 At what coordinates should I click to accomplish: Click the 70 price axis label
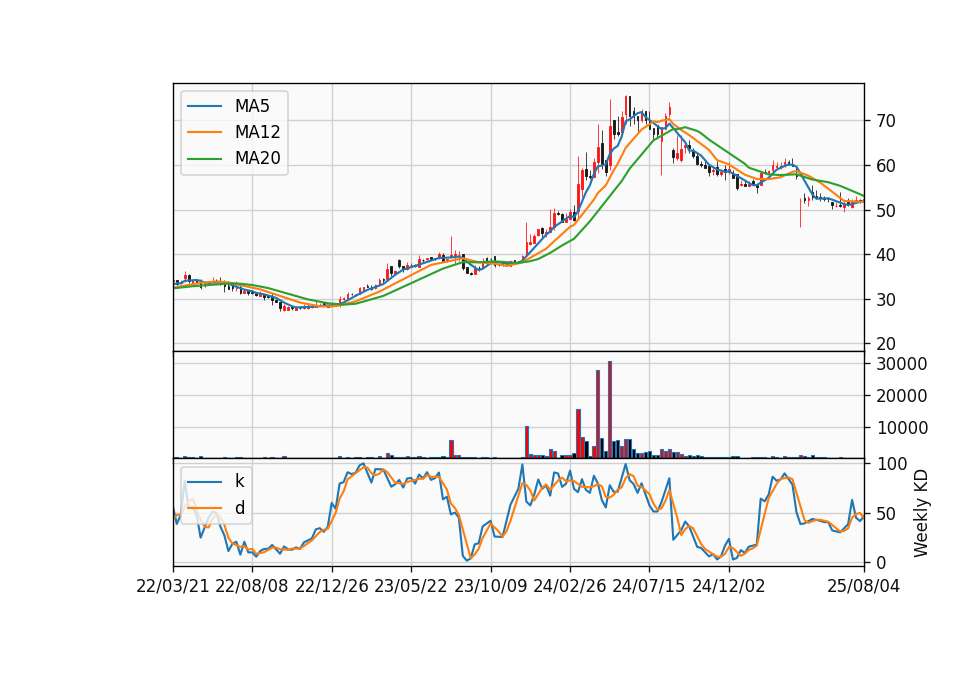[x=886, y=121]
